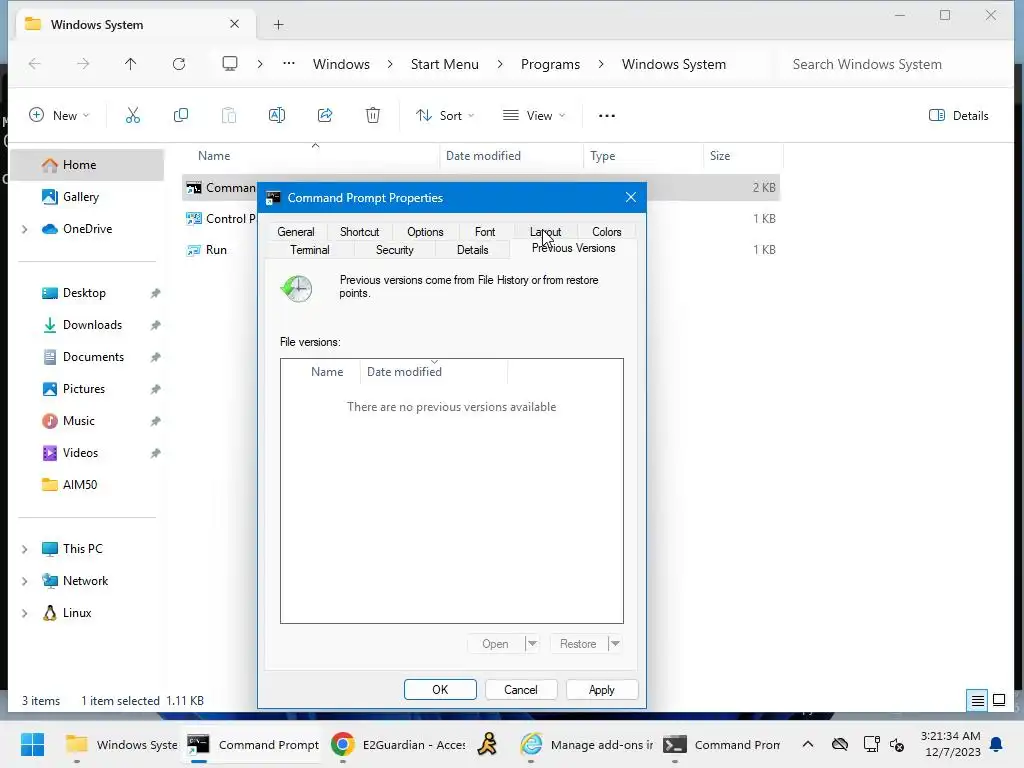
Task: Switch to the Details tab in Properties
Action: point(472,250)
